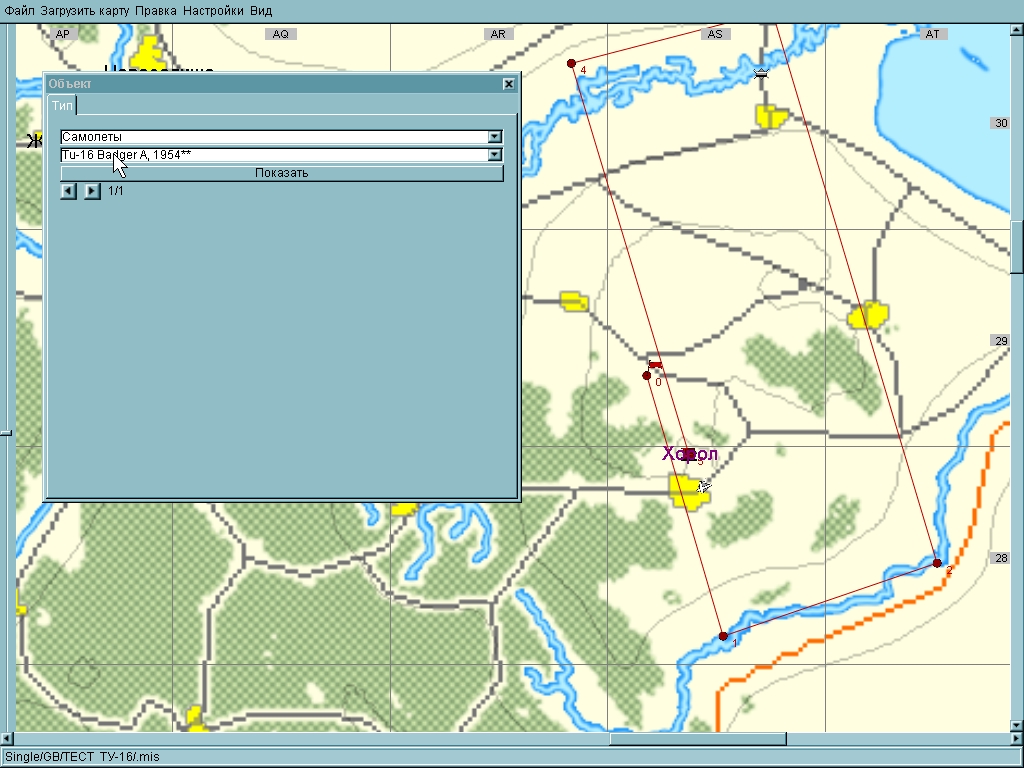Click the horizontal scrollbar thumb
The height and width of the screenshot is (768, 1024).
pyautogui.click(x=697, y=739)
